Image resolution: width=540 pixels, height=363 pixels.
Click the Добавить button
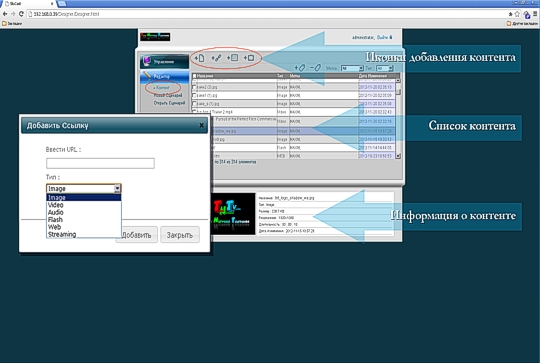(x=137, y=235)
